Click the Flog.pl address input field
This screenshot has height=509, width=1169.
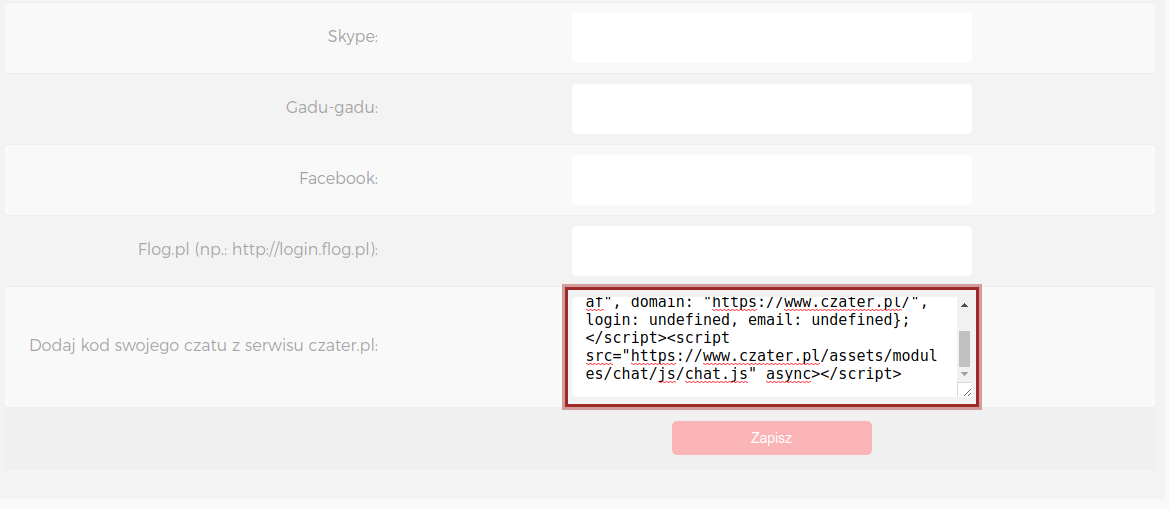(x=772, y=250)
